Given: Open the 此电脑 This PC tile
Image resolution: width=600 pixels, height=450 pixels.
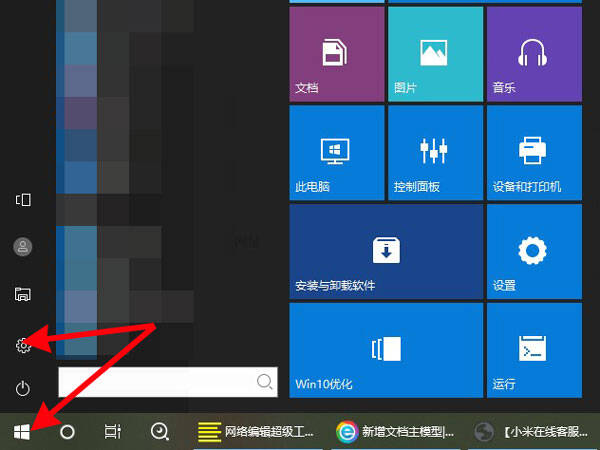Looking at the screenshot, I should coord(337,153).
